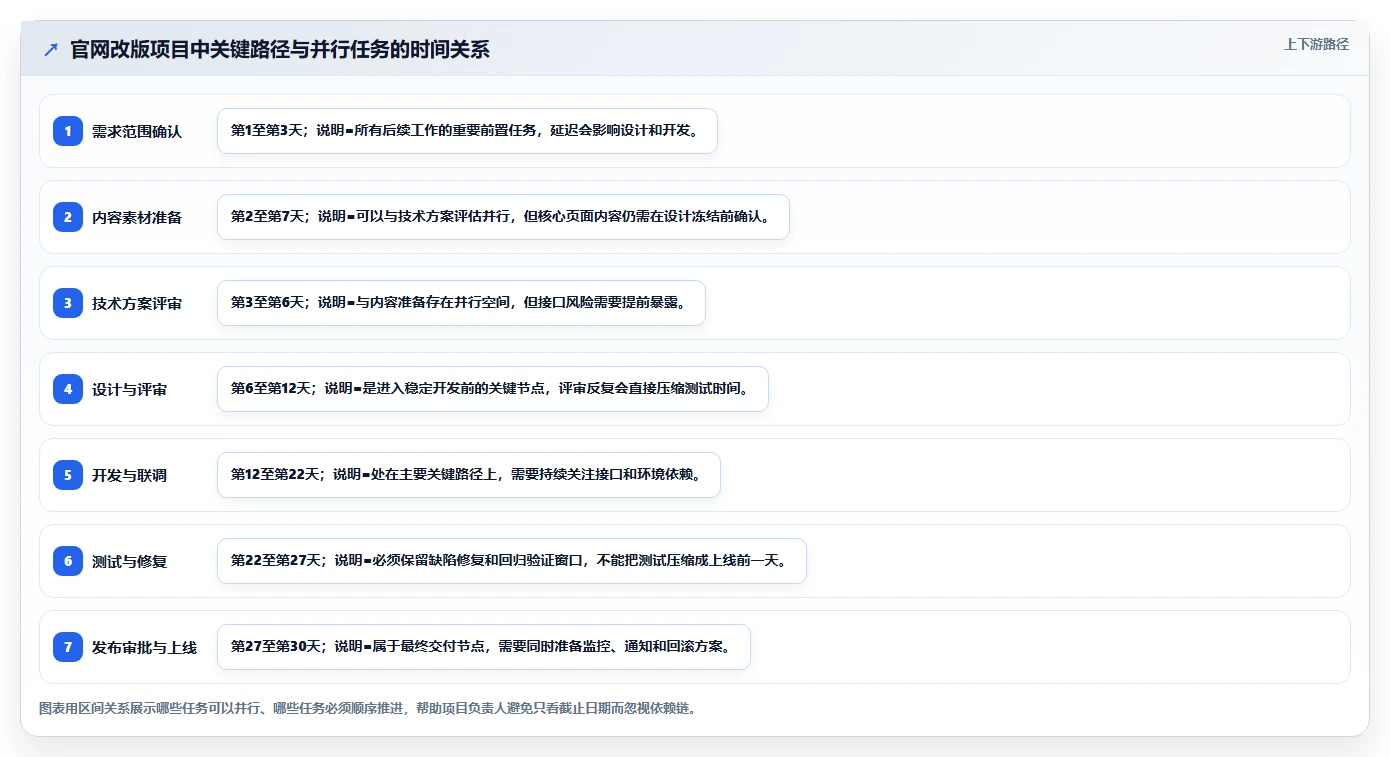Select the 内容素材准备 task label

point(137,217)
